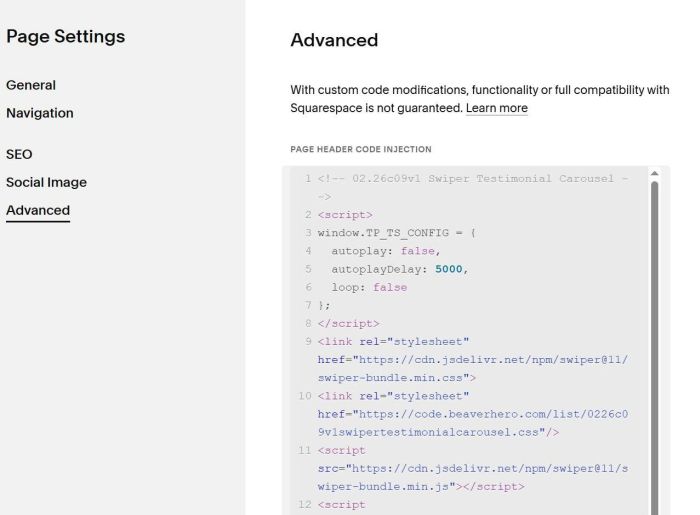This screenshot has width=700, height=515.
Task: Click the 'autoplay: false' code line
Action: [386, 251]
